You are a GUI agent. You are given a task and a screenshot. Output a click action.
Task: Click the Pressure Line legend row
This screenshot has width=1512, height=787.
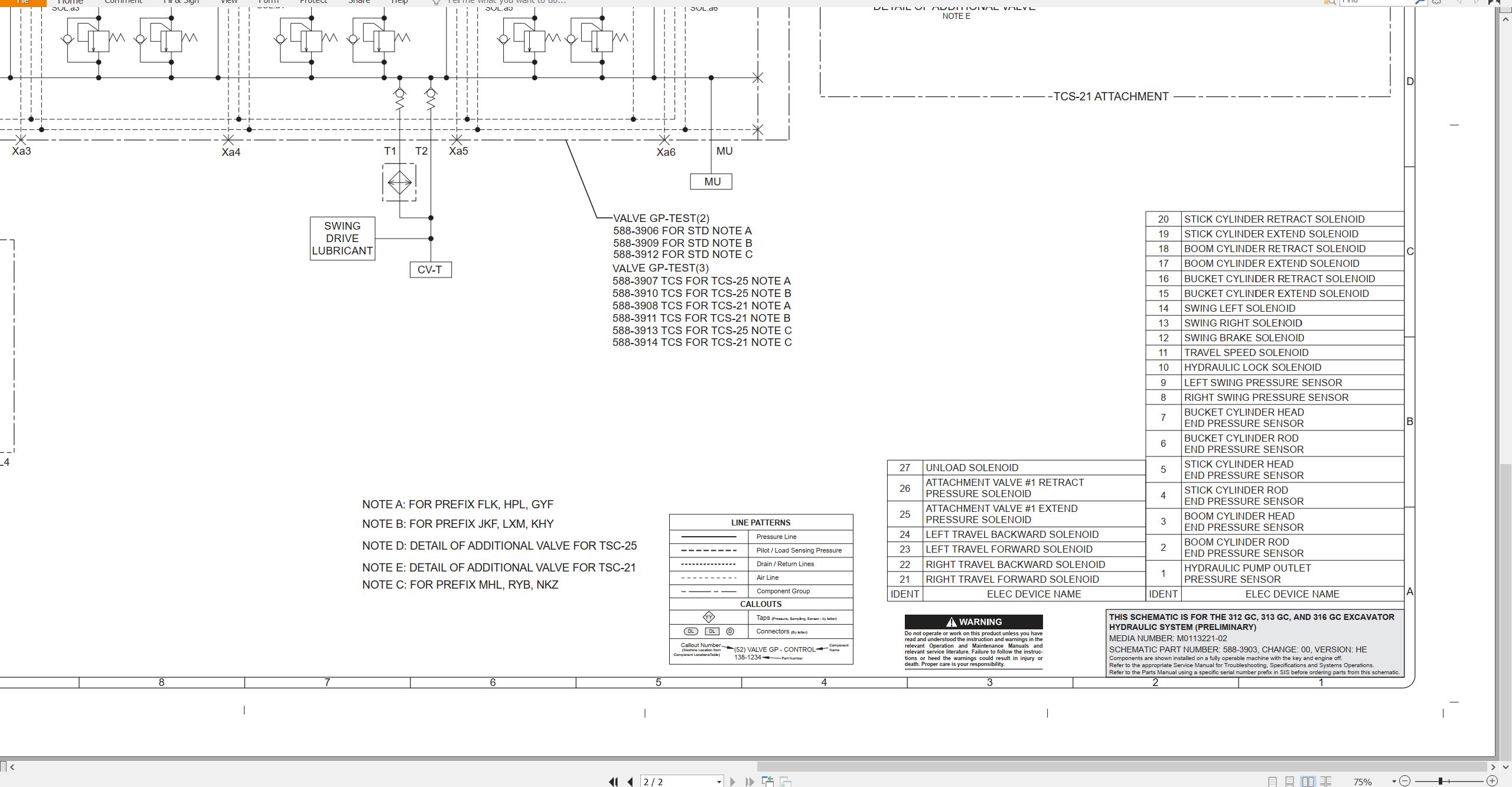coord(761,537)
